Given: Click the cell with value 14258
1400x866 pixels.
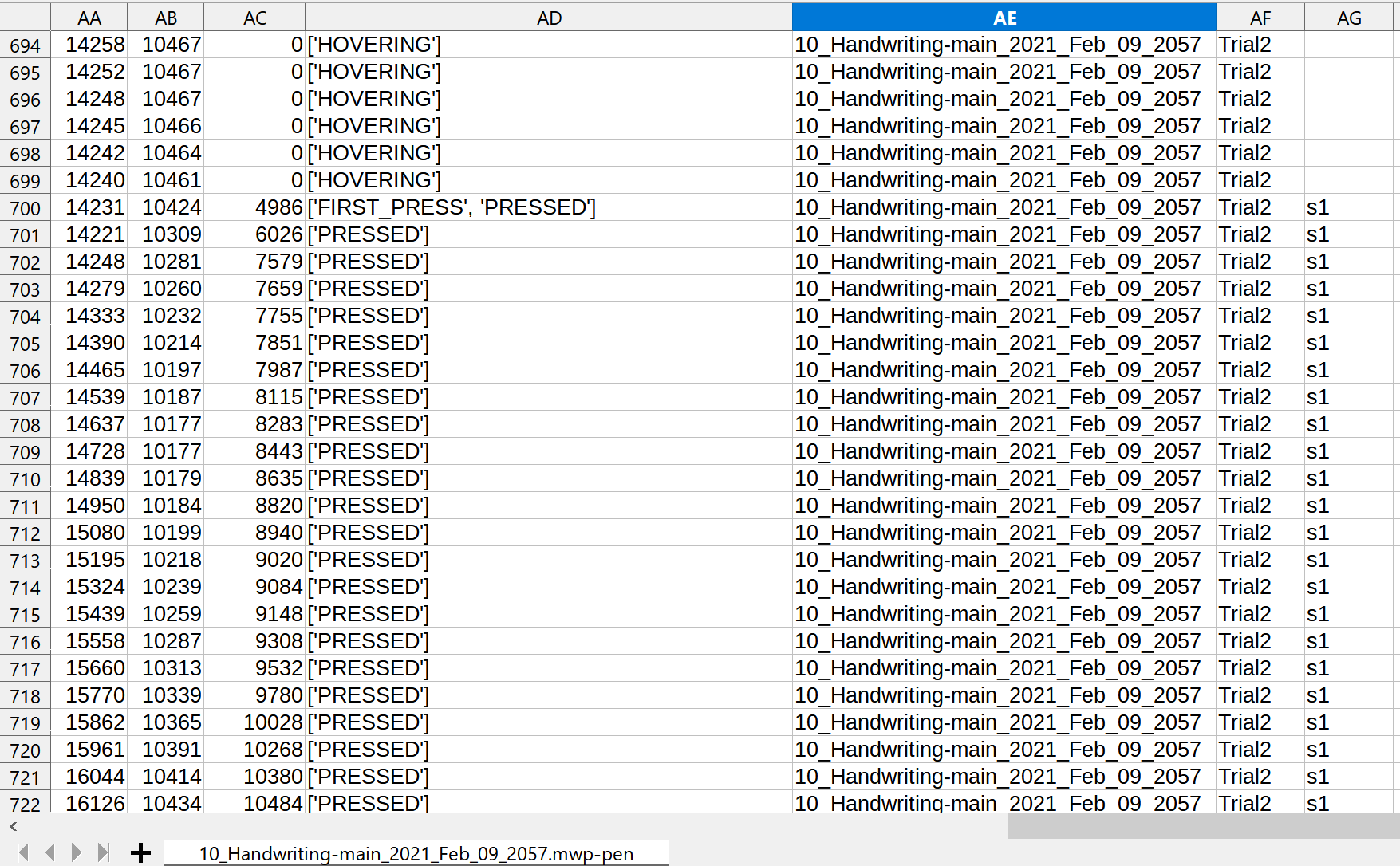Looking at the screenshot, I should tap(89, 45).
